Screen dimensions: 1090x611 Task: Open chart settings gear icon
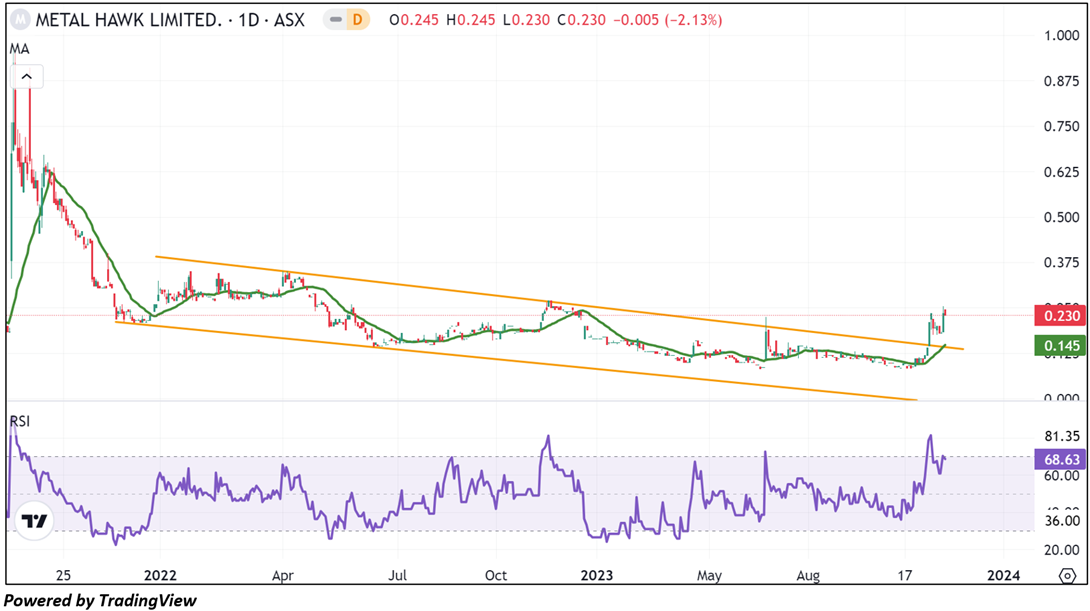tap(1067, 576)
